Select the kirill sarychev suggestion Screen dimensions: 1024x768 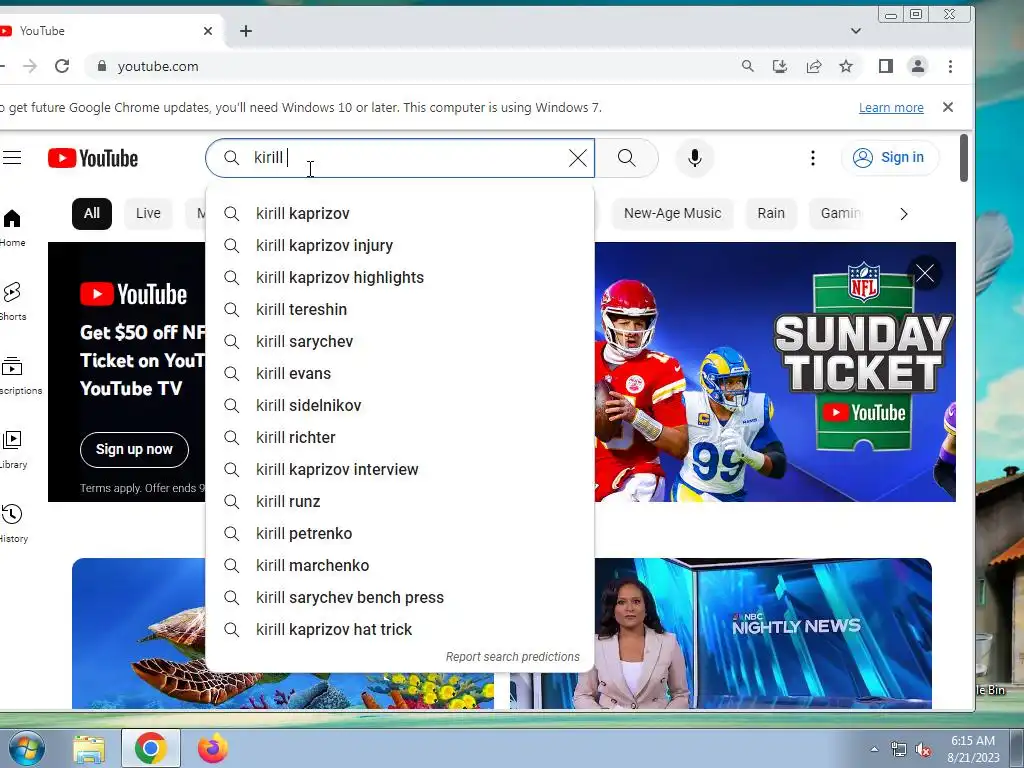[400, 342]
